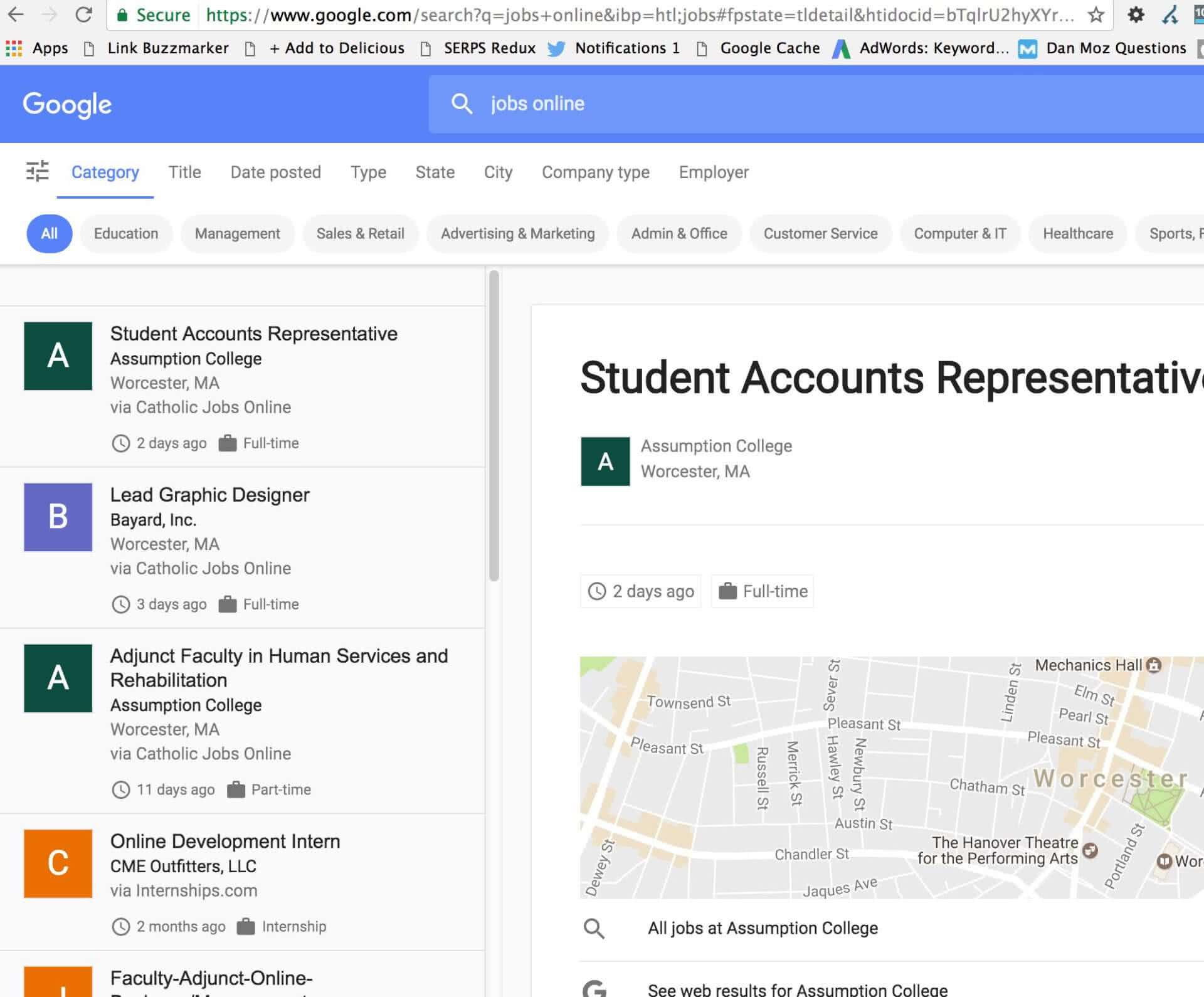This screenshot has width=1204, height=997.
Task: Open Chrome extension gear icon
Action: pyautogui.click(x=1136, y=15)
